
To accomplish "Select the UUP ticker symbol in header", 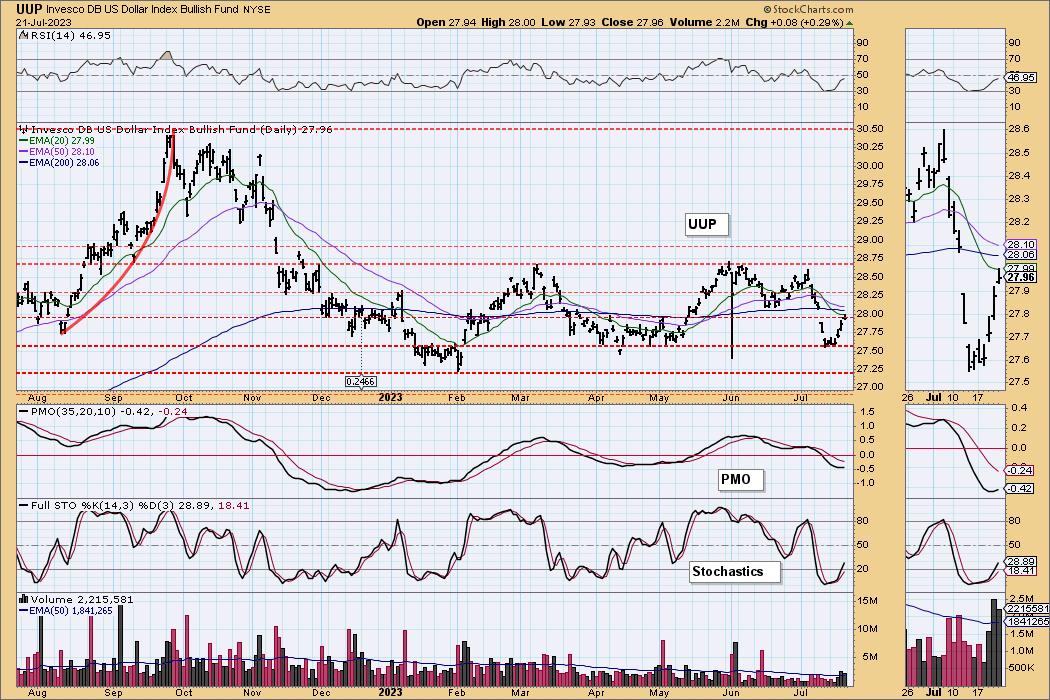I will (x=29, y=9).
